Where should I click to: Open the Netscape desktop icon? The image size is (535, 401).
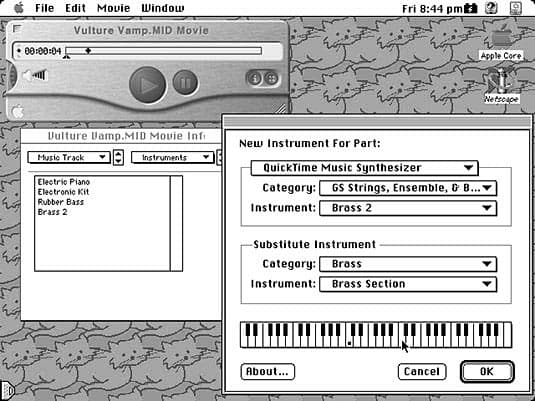pos(501,86)
